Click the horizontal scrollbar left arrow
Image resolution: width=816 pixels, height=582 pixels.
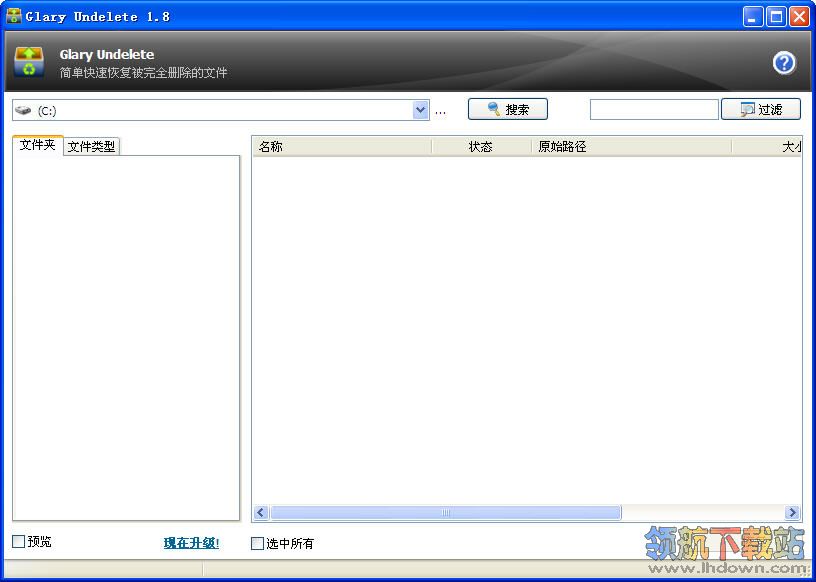[x=261, y=513]
